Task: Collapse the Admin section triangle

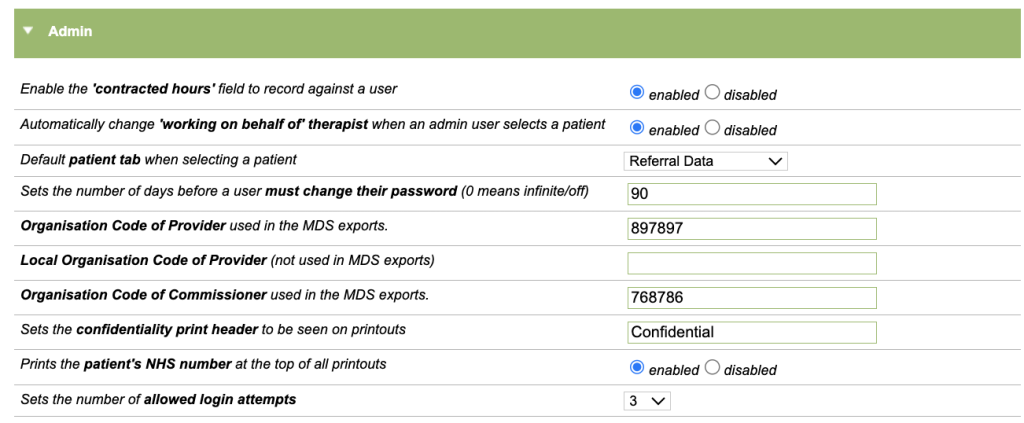Action: (28, 32)
